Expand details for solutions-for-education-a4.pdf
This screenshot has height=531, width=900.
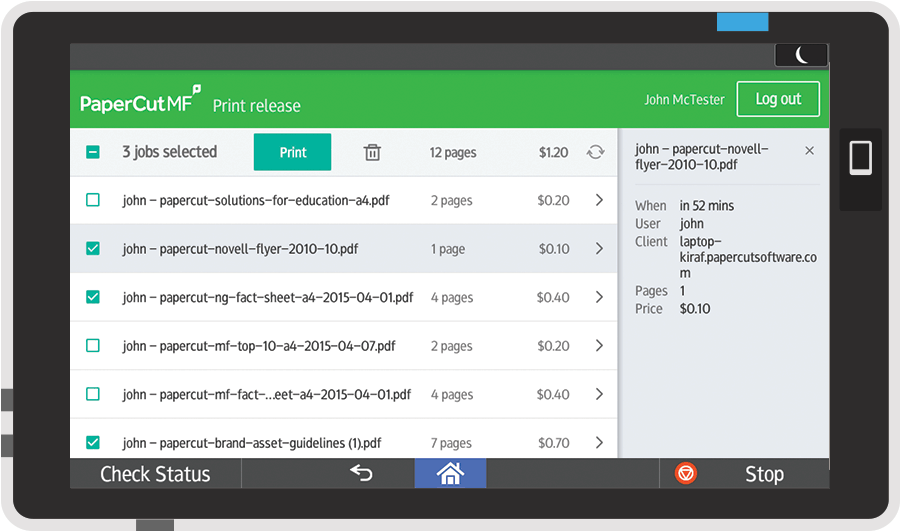(x=599, y=200)
